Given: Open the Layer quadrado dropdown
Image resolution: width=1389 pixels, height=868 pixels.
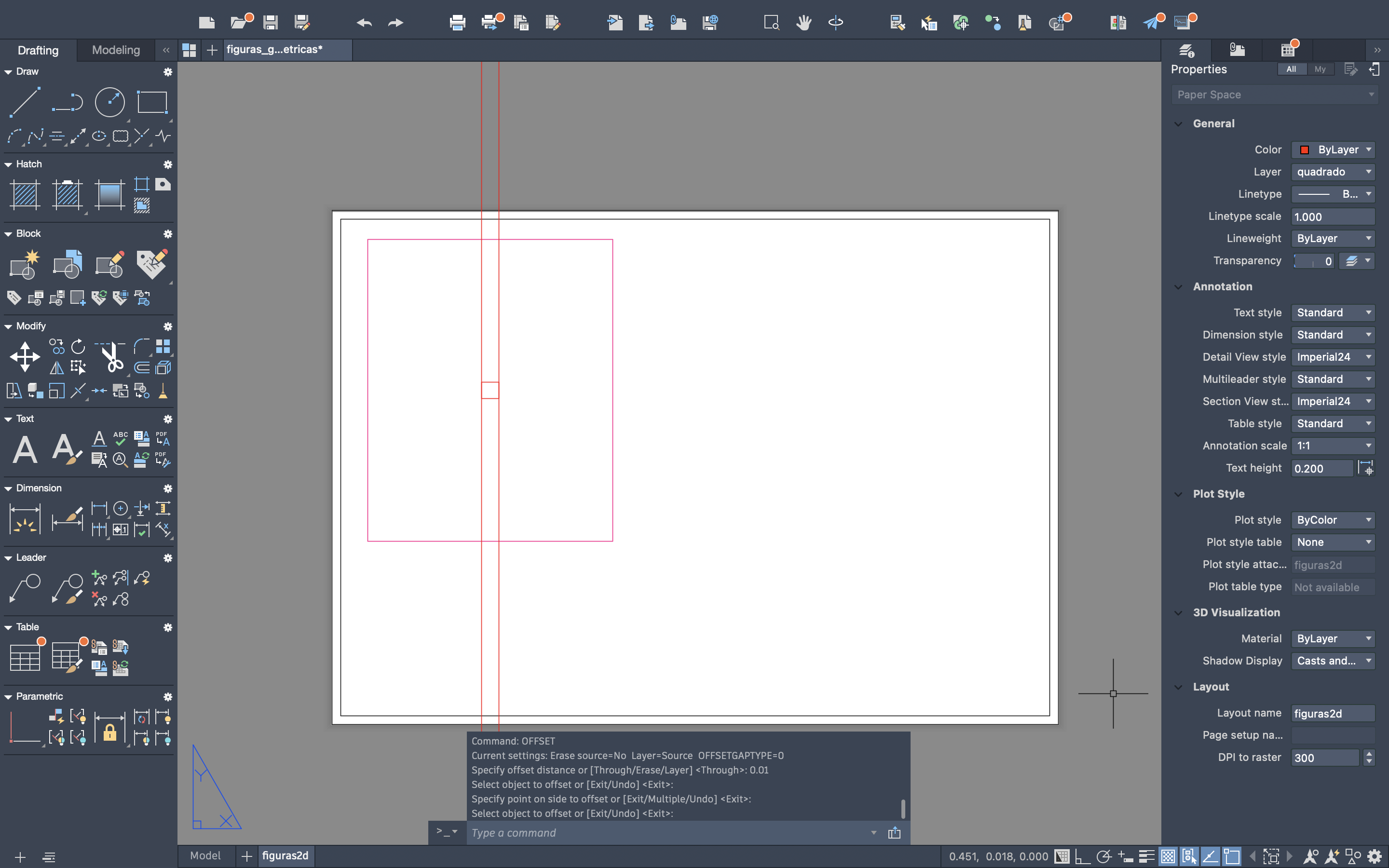Looking at the screenshot, I should (1333, 172).
